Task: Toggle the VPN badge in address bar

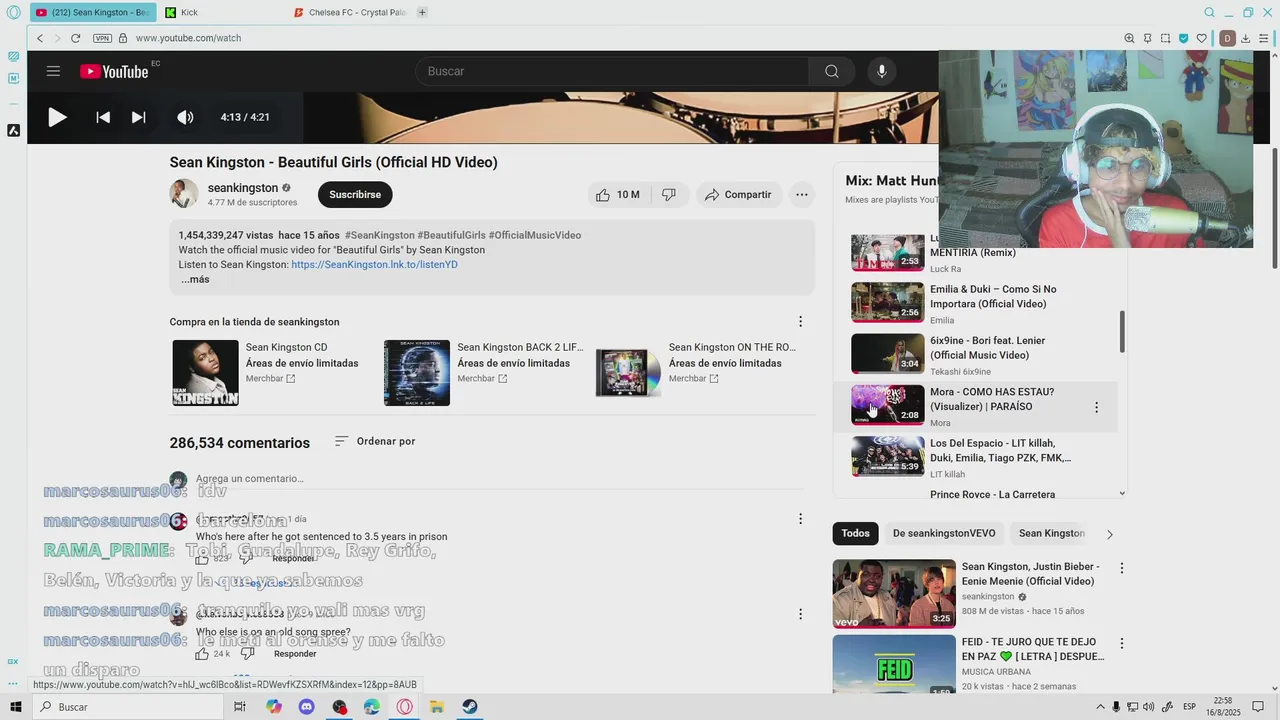Action: (102, 38)
